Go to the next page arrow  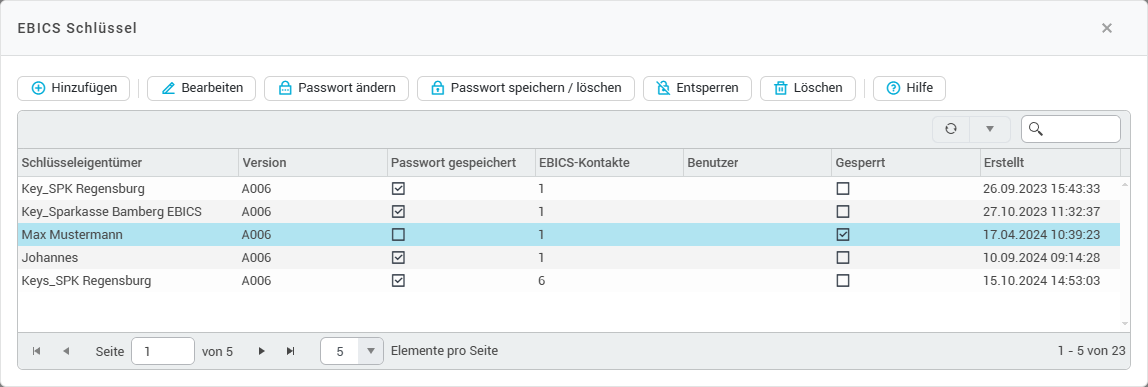[261, 351]
